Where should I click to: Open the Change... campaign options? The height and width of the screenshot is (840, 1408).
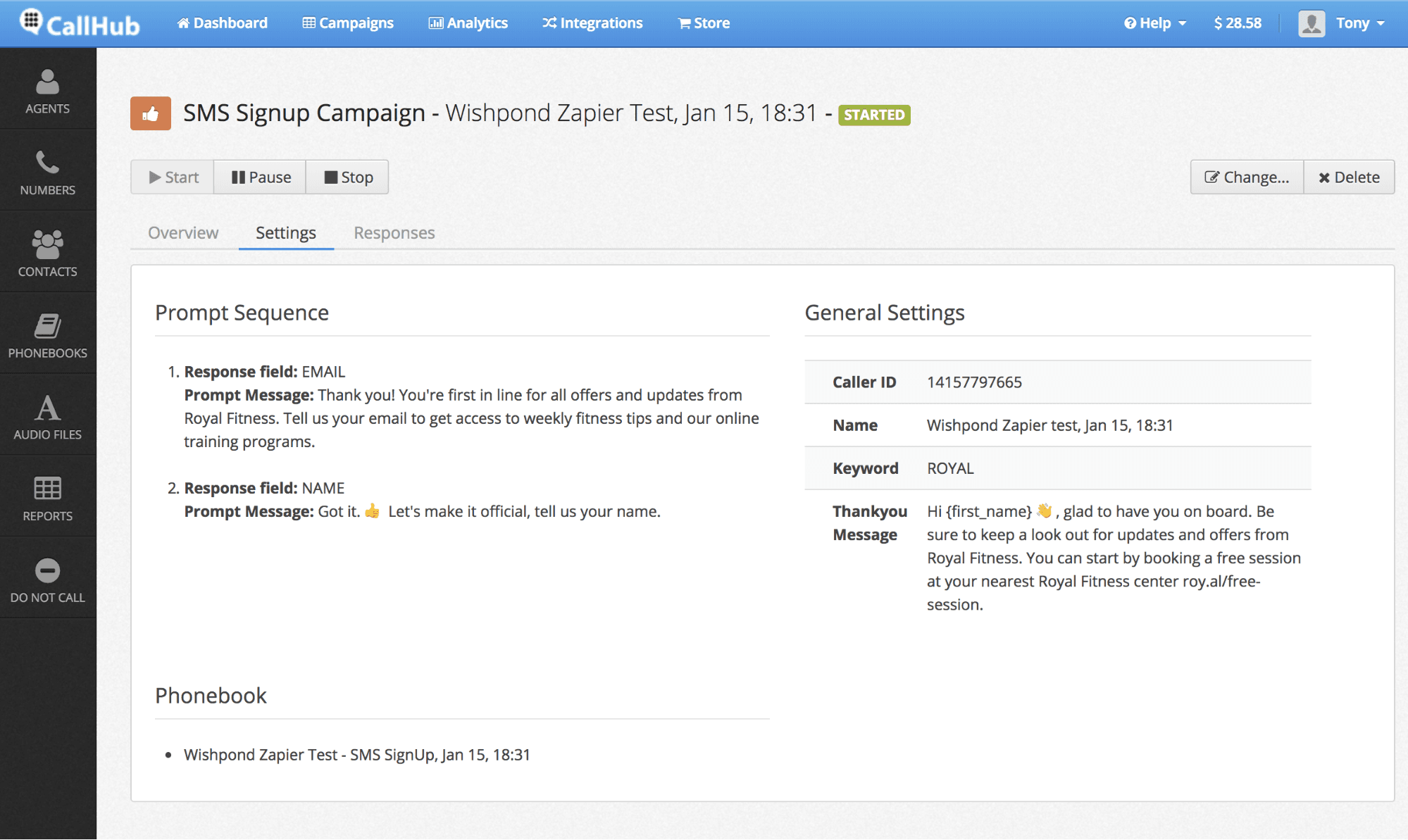pos(1247,177)
